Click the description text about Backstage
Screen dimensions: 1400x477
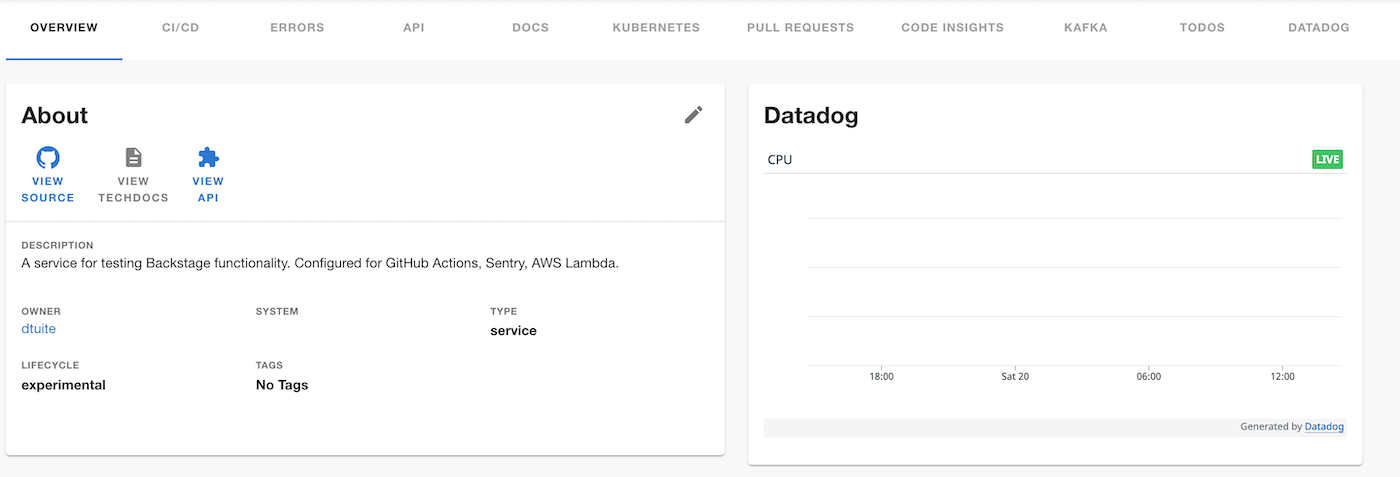[320, 264]
